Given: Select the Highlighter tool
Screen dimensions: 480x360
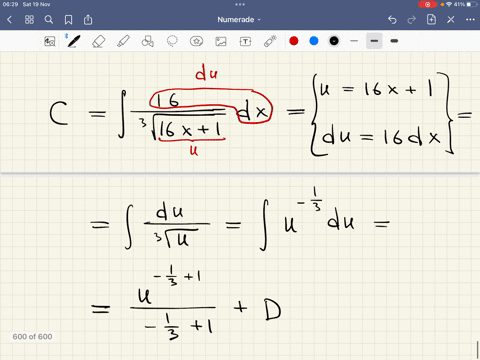Looking at the screenshot, I should click(x=123, y=41).
